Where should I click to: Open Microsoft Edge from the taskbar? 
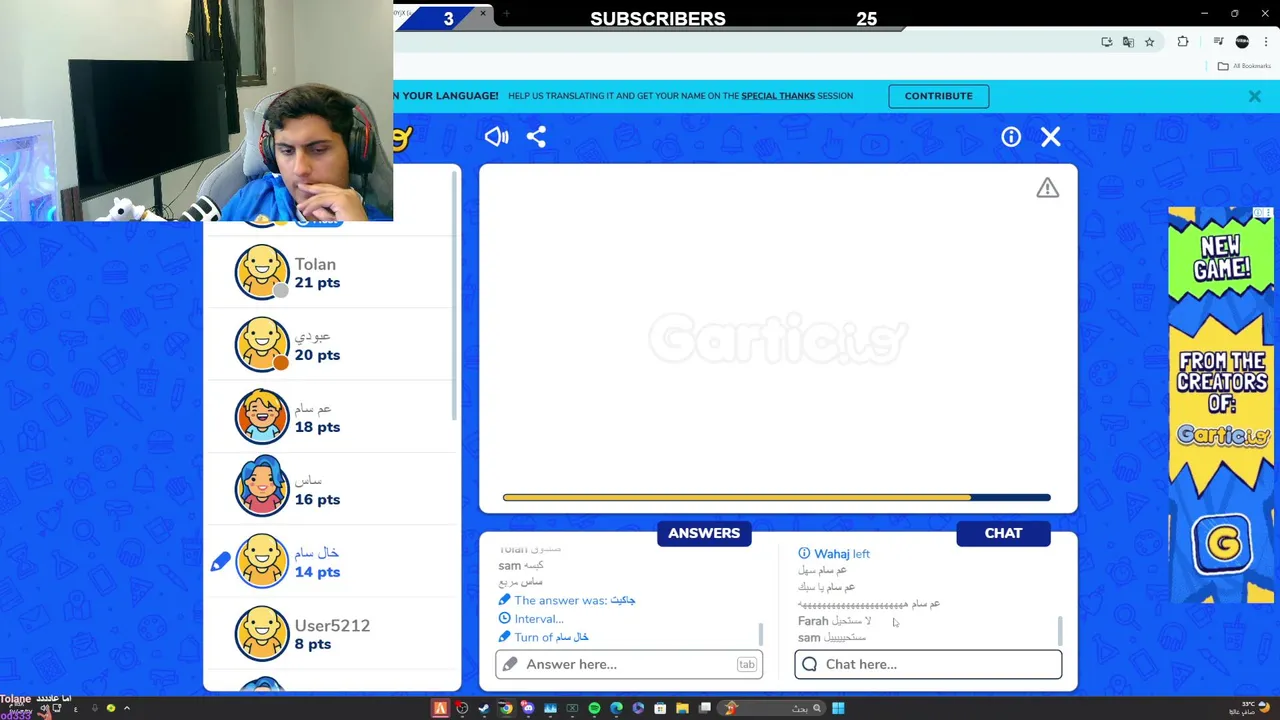pos(616,708)
